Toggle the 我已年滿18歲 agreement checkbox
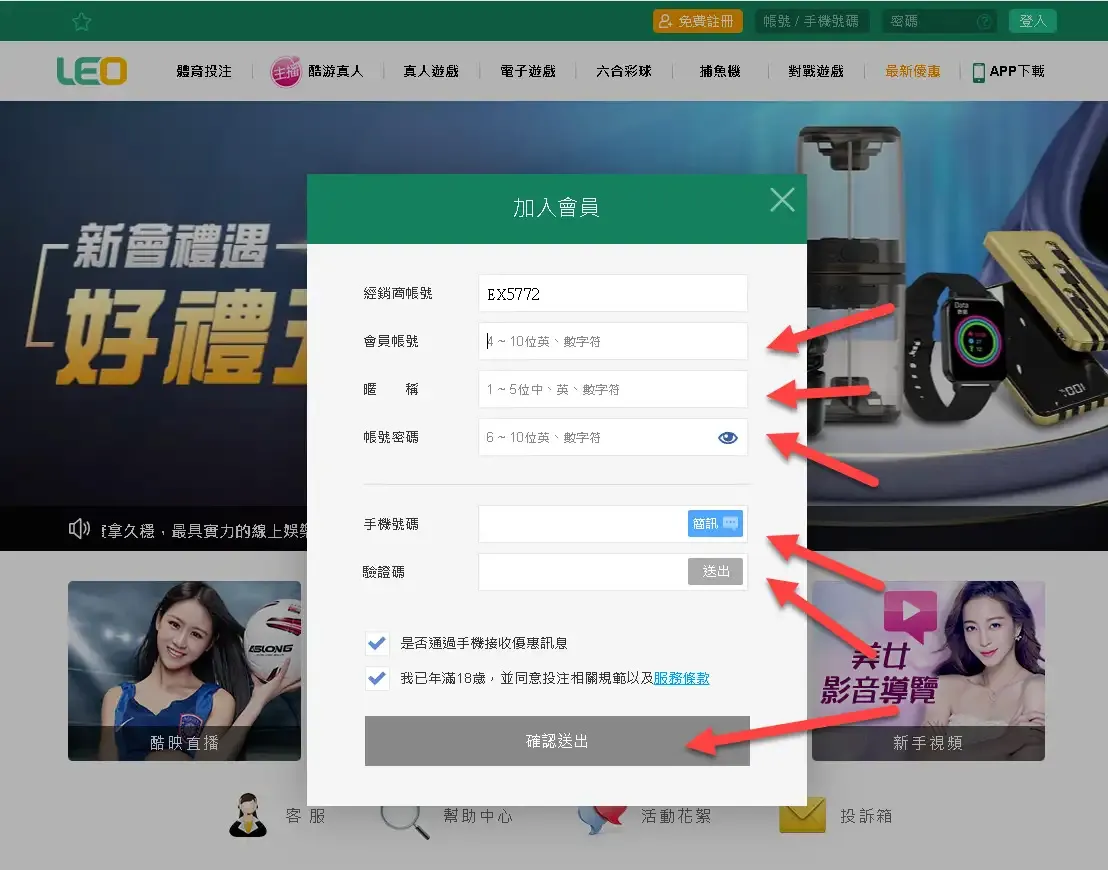 click(377, 678)
